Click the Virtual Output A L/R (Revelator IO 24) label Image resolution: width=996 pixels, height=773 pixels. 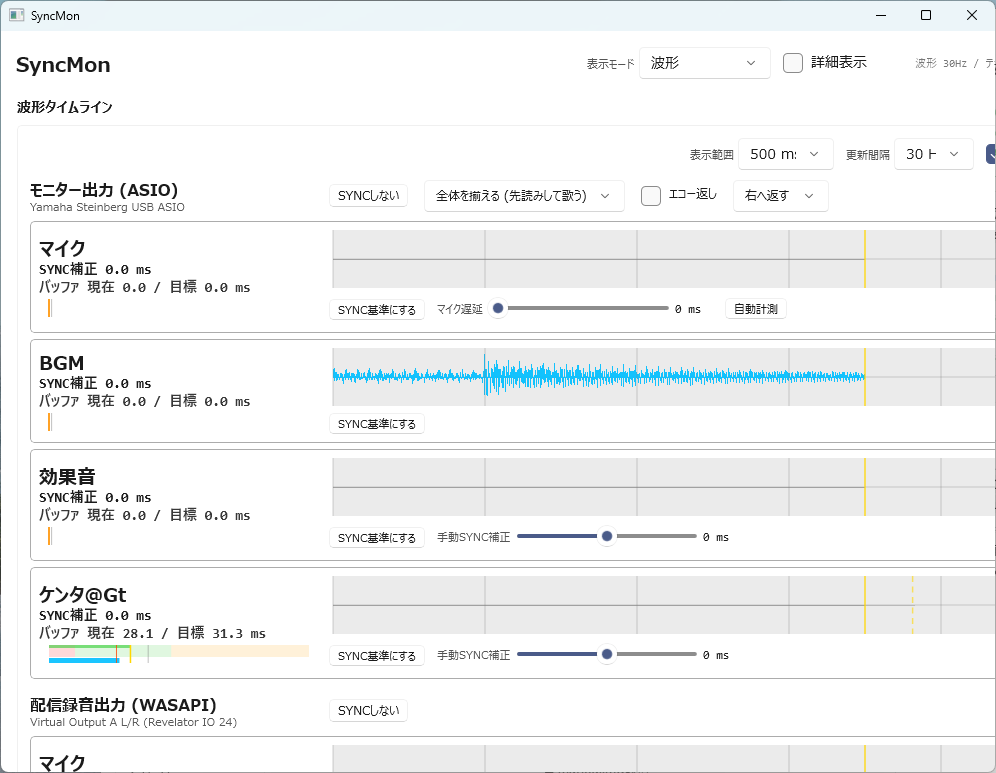[x=133, y=722]
